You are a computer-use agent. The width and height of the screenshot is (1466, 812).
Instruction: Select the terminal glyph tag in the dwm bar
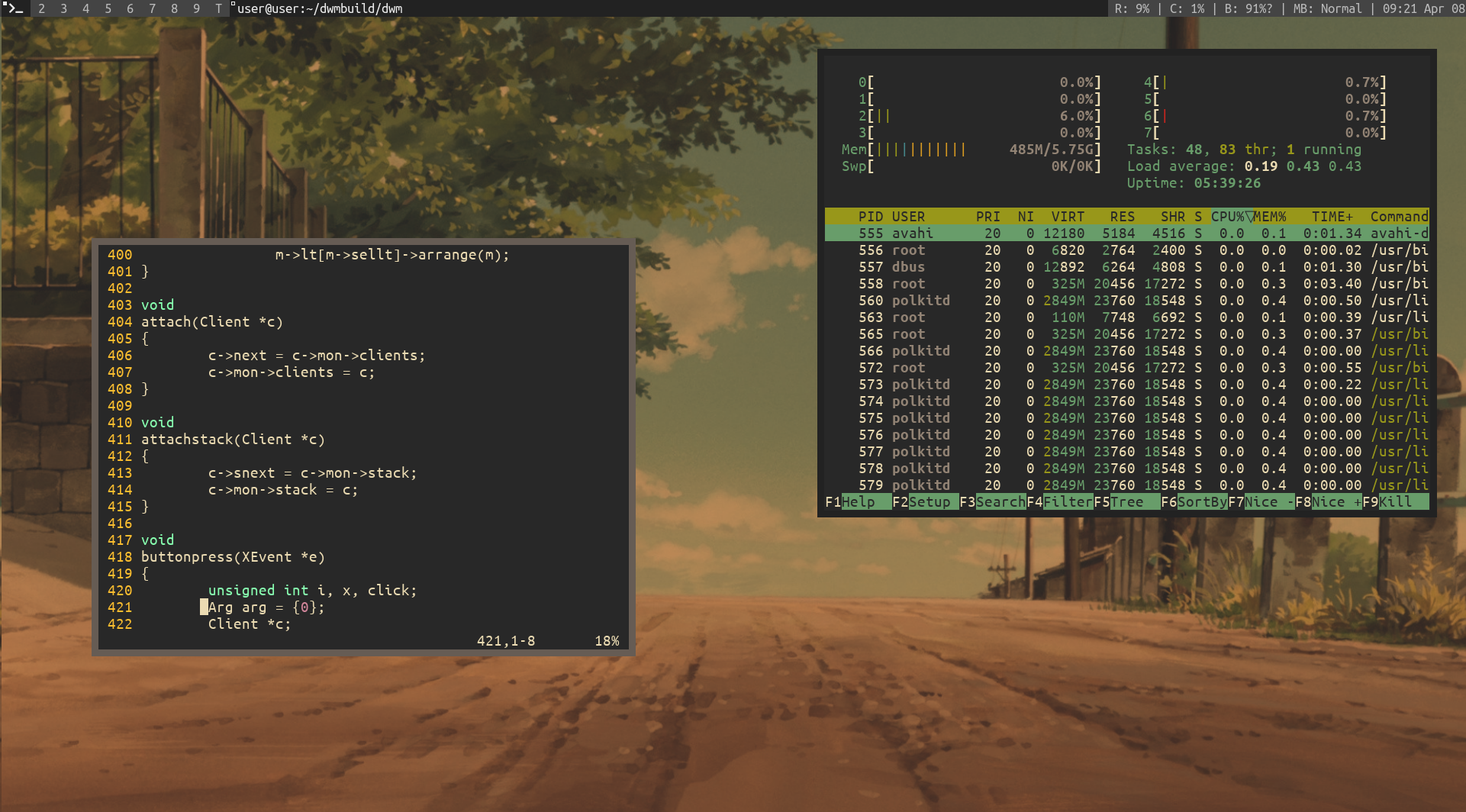[x=14, y=9]
